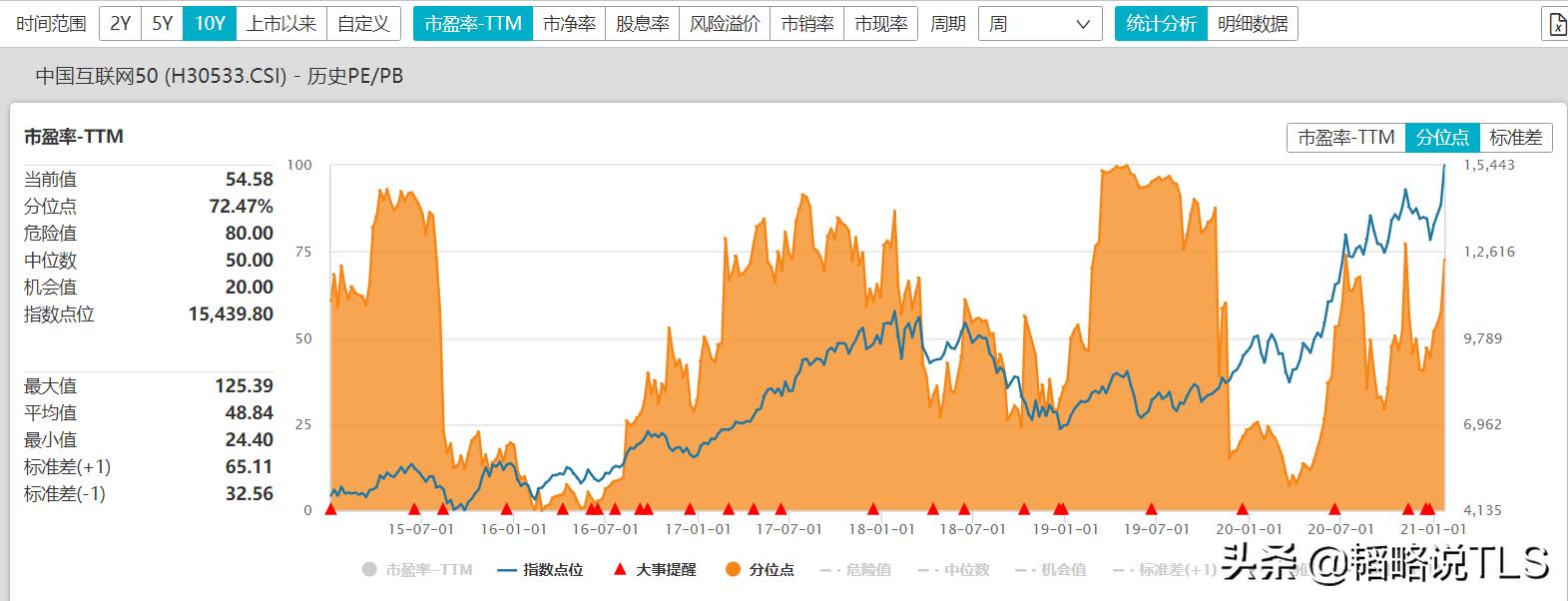Viewport: 1568px width, 601px height.
Task: Click the 市盈率-TTM panel heading
Action: coord(74,137)
